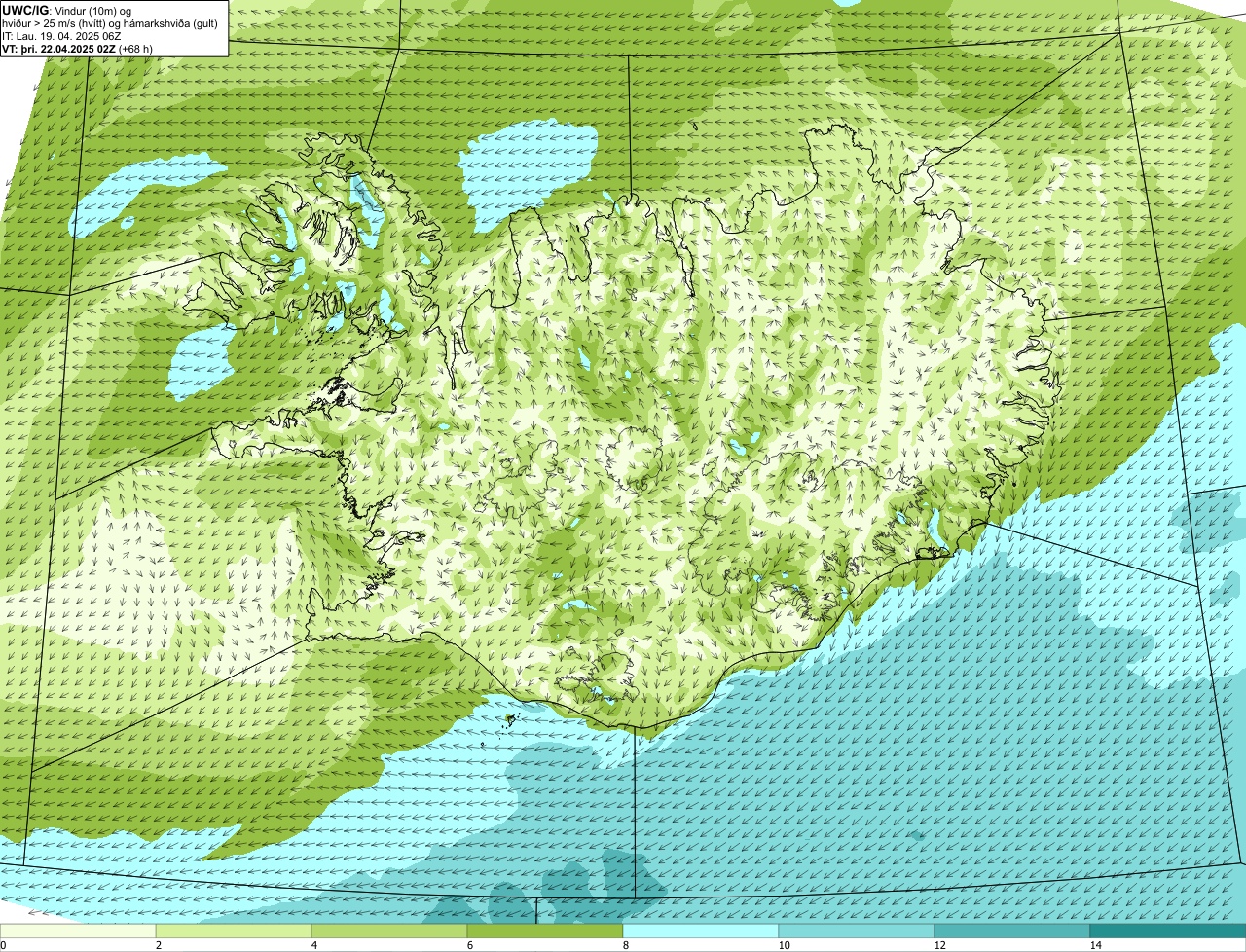The image size is (1246, 952).
Task: Click the scale label "12"
Action: 939,945
